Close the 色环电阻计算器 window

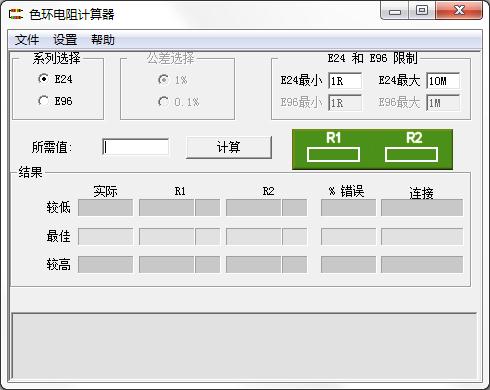[459, 11]
